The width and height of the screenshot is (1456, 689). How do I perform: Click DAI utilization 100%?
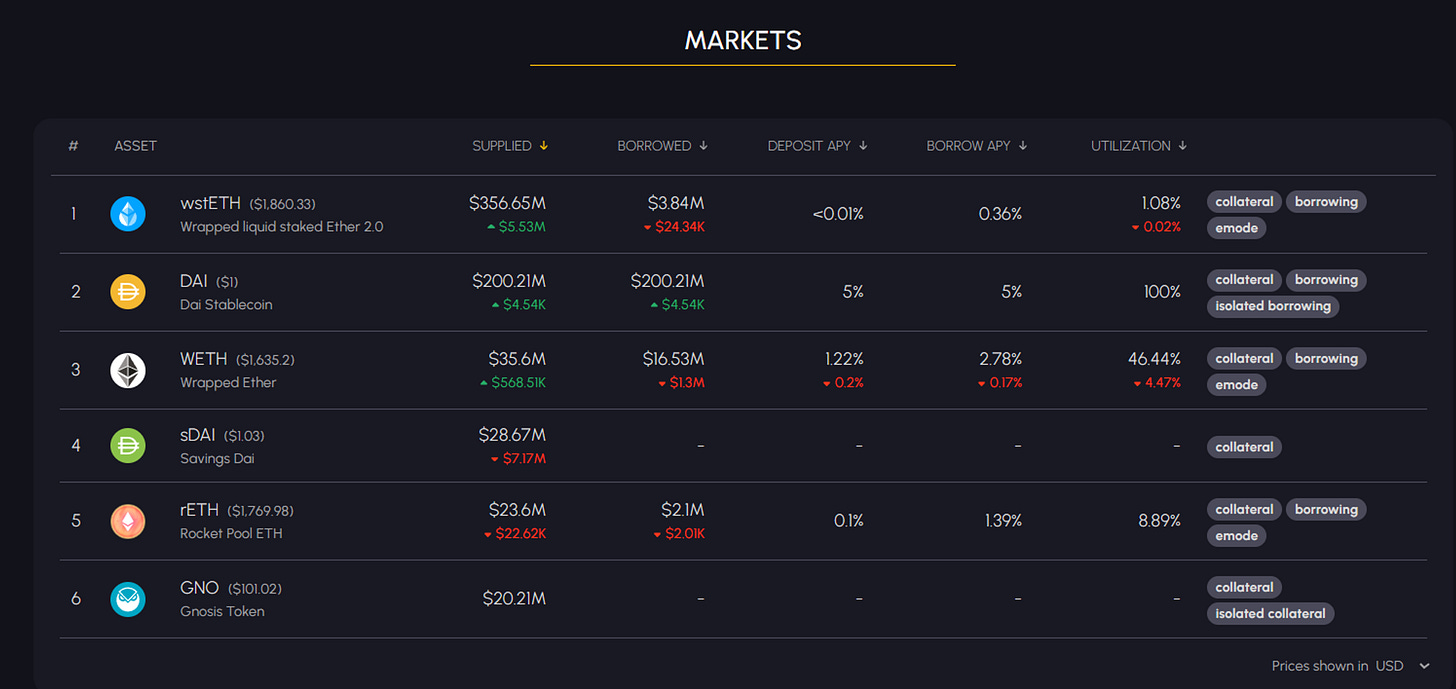[x=1161, y=292]
